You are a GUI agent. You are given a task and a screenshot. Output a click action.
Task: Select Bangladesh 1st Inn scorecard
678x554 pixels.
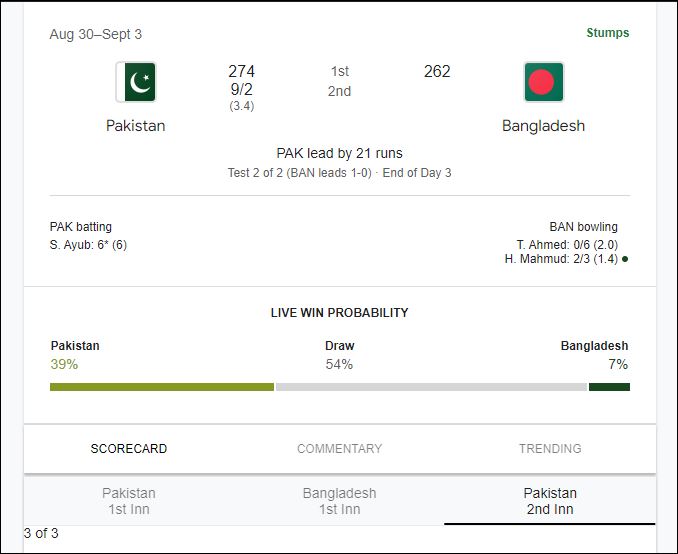point(339,501)
